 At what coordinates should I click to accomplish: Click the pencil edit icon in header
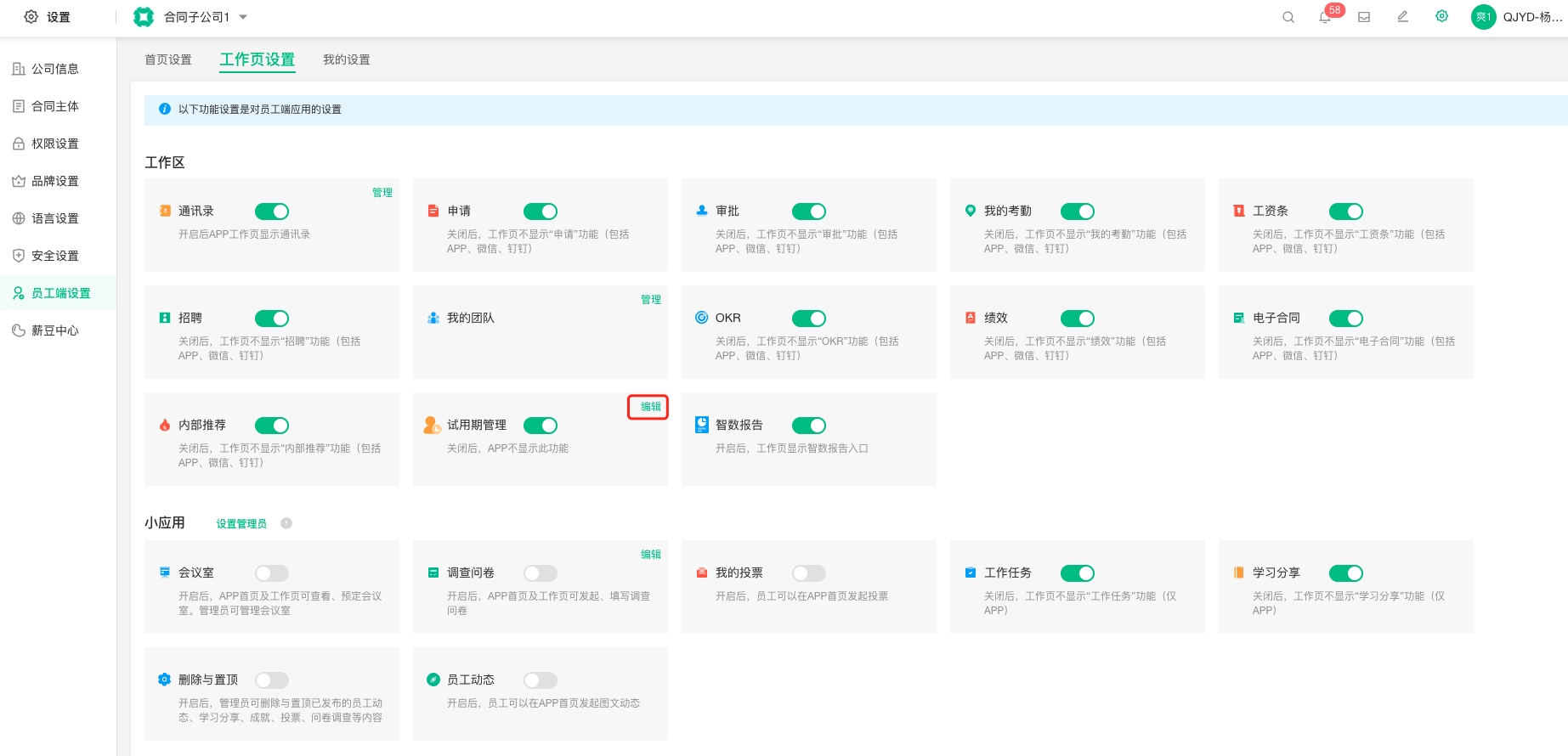[x=1403, y=17]
